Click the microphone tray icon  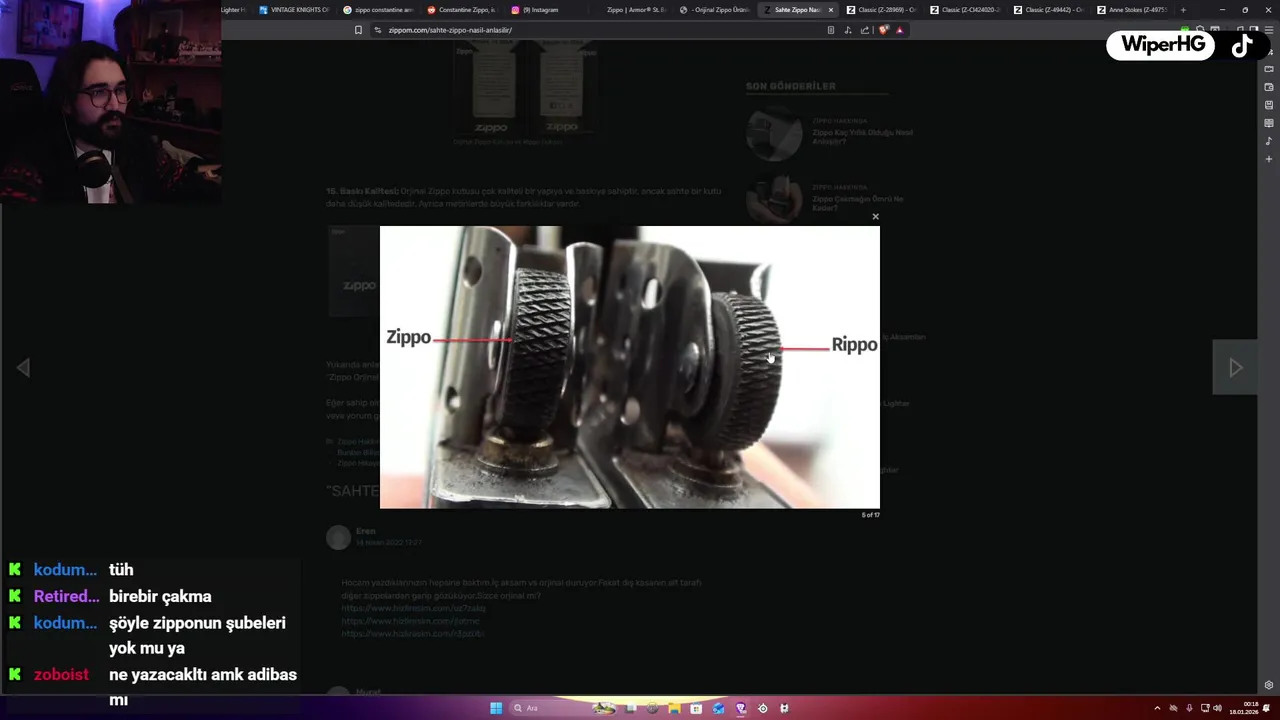[1189, 708]
